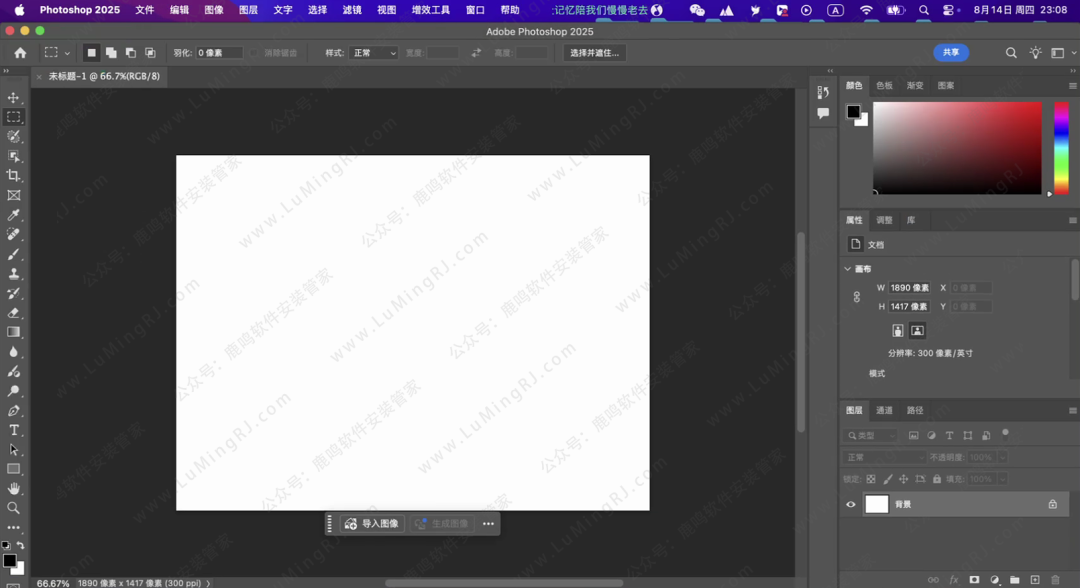Pick the Eyedropper tool

pos(14,215)
